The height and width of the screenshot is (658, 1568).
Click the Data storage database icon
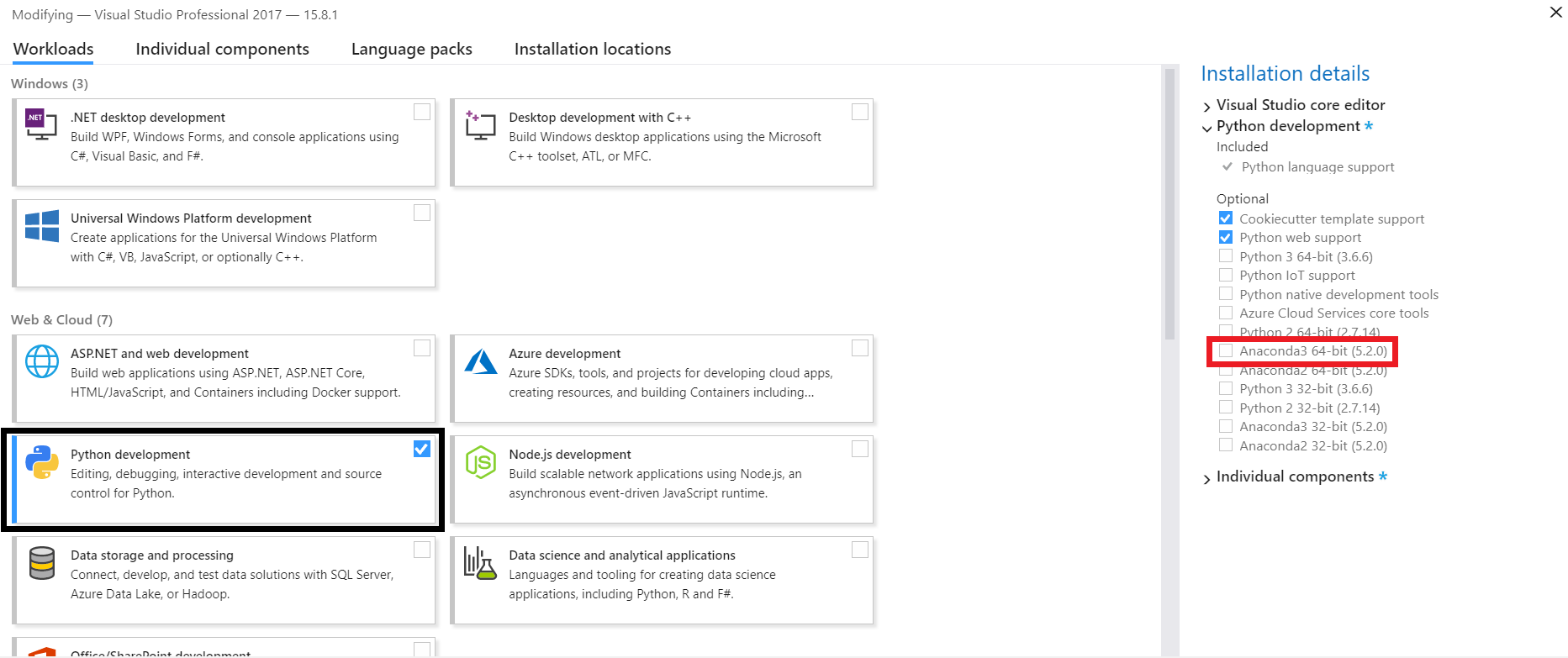[41, 563]
